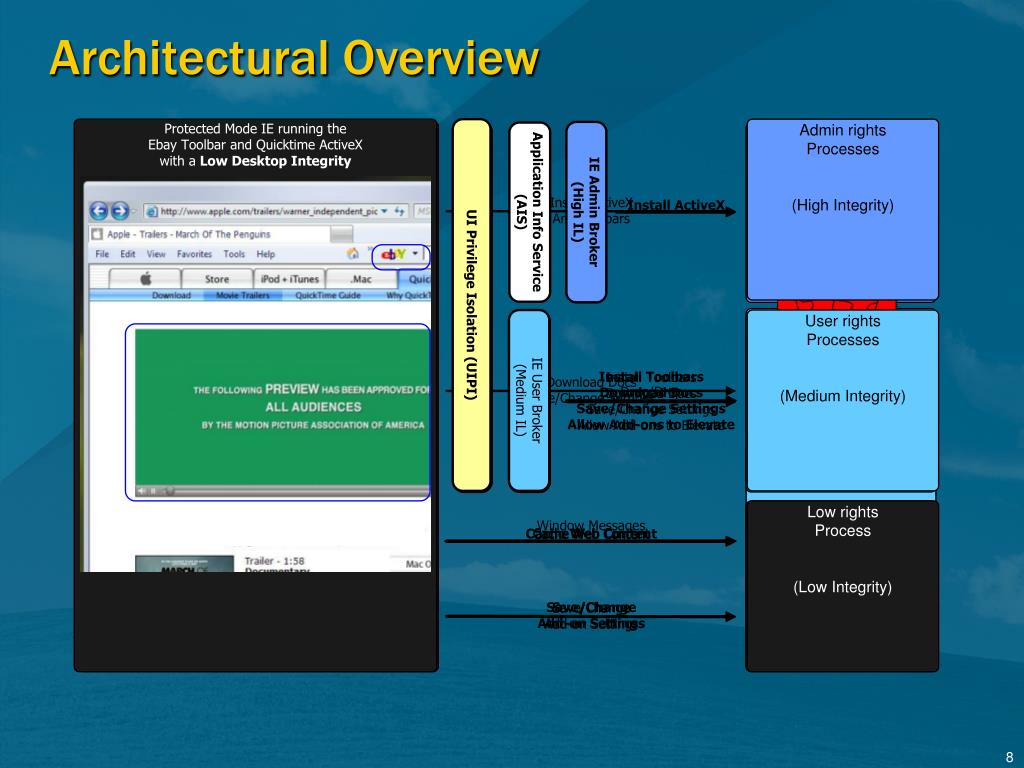Click the Admin rights Processes box
Viewport: 1024px width, 768px height.
(x=842, y=209)
